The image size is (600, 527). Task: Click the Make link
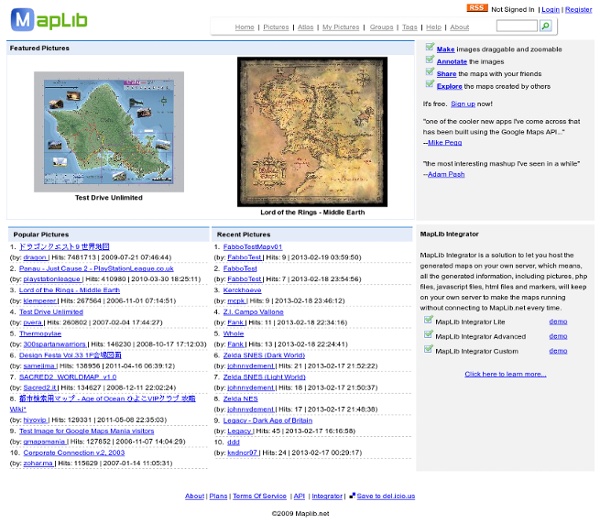(445, 49)
